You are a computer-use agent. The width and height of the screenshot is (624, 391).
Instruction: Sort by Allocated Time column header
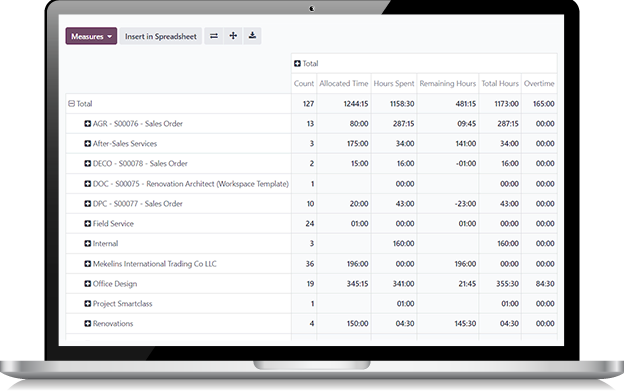[344, 84]
